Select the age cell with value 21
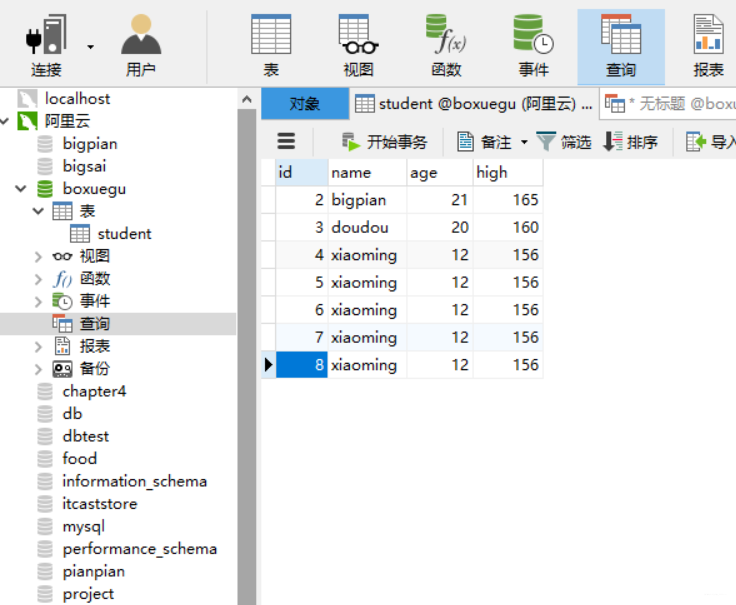736x605 pixels. [440, 200]
